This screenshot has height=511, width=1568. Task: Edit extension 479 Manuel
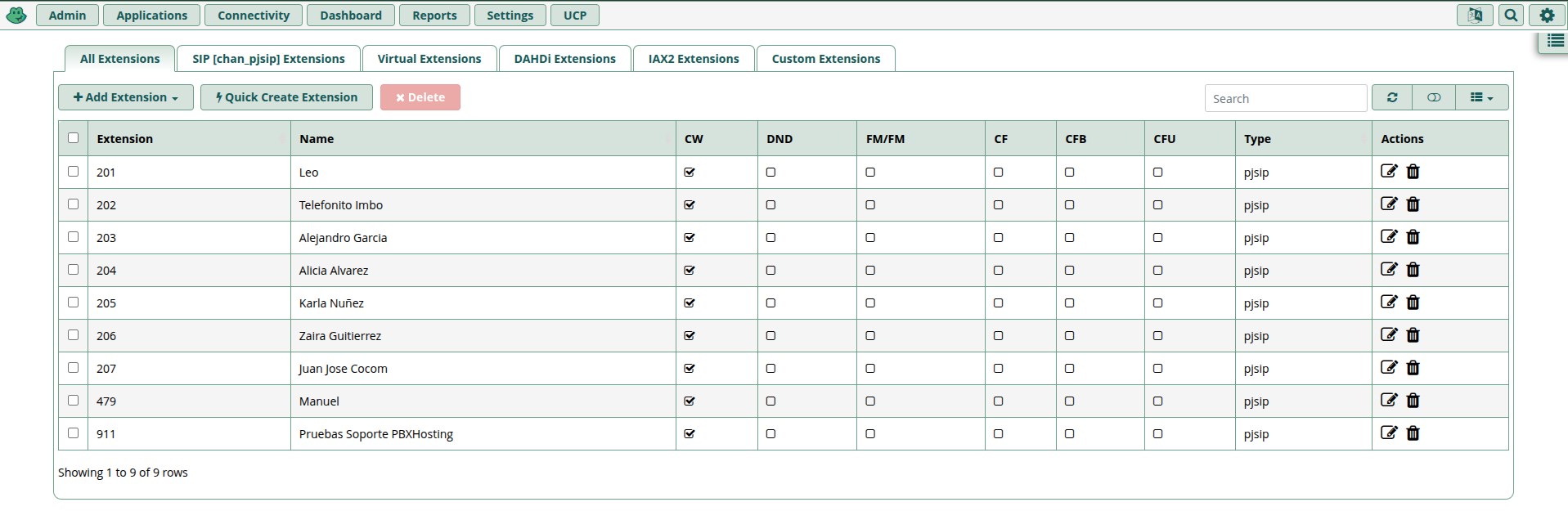(x=1389, y=400)
